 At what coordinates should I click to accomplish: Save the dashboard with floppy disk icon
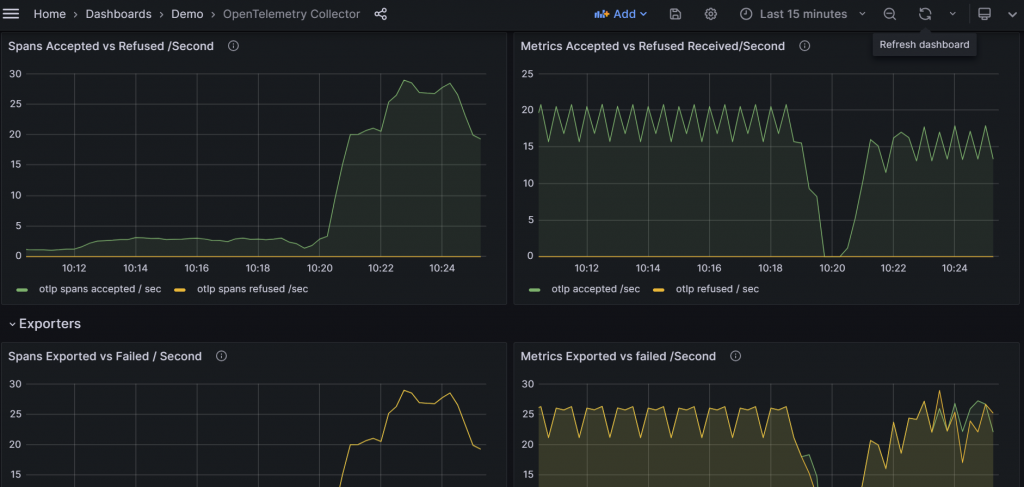(x=676, y=14)
